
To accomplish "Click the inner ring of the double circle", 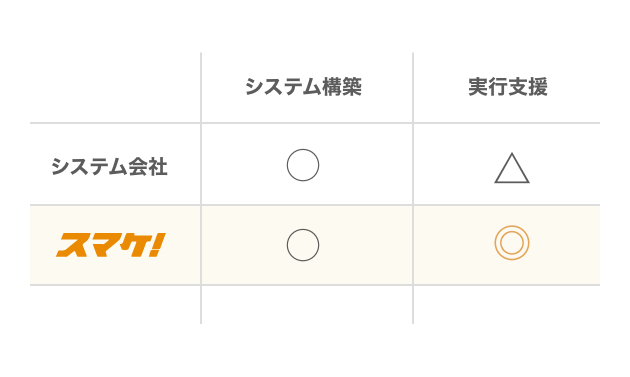I will click(511, 243).
